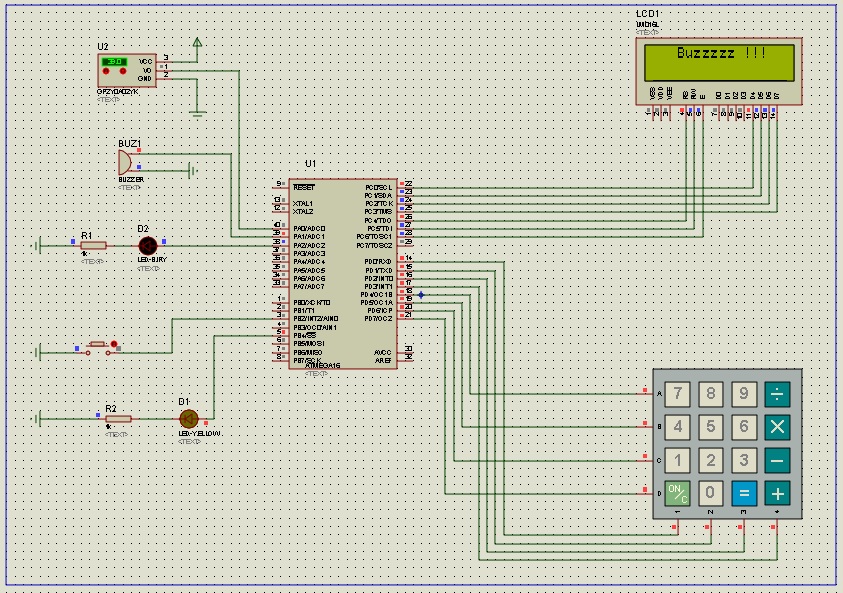Click the XTAL1 pin label on U1
Image resolution: width=843 pixels, height=593 pixels.
(303, 204)
